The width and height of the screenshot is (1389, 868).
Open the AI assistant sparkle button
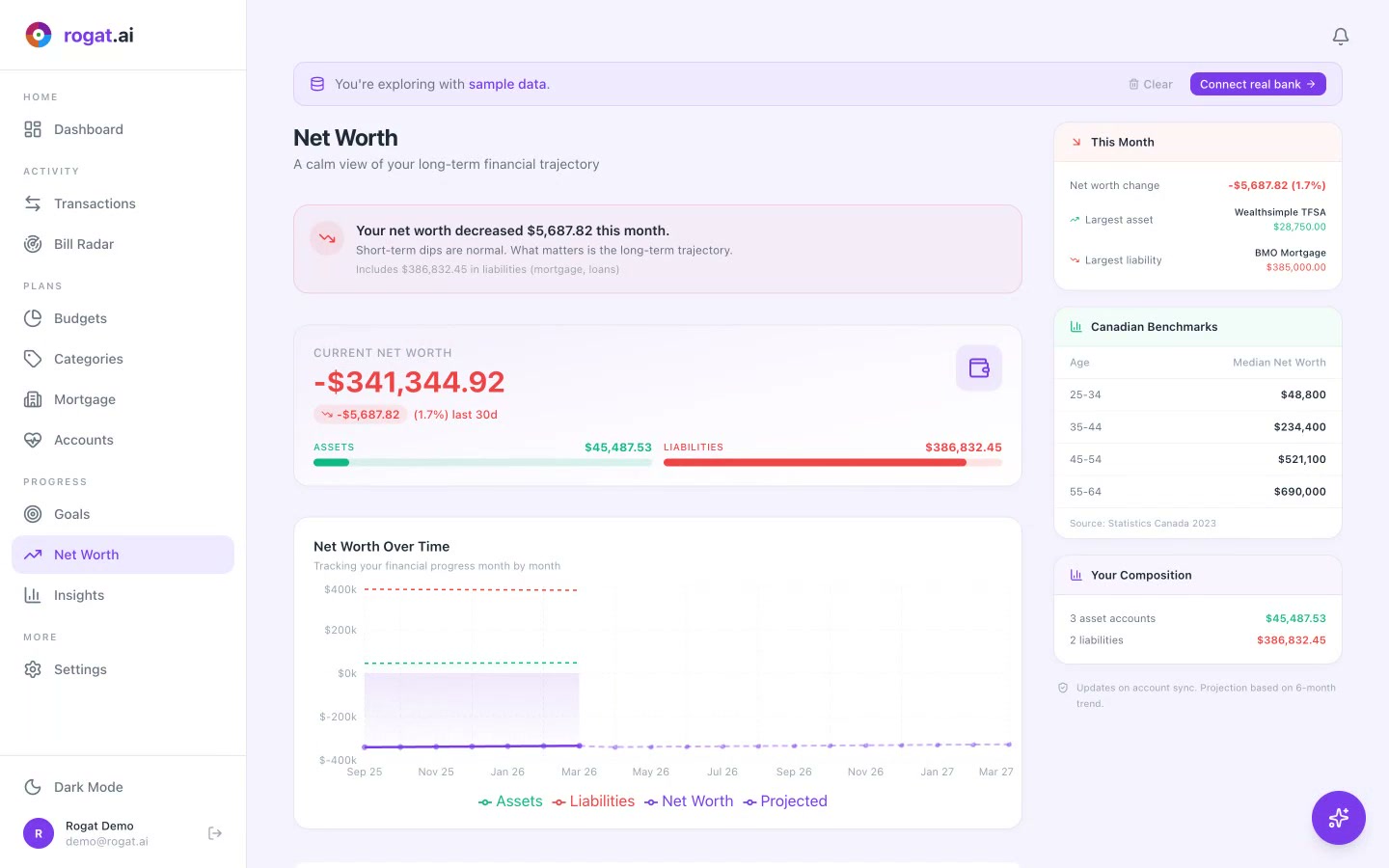tap(1339, 818)
